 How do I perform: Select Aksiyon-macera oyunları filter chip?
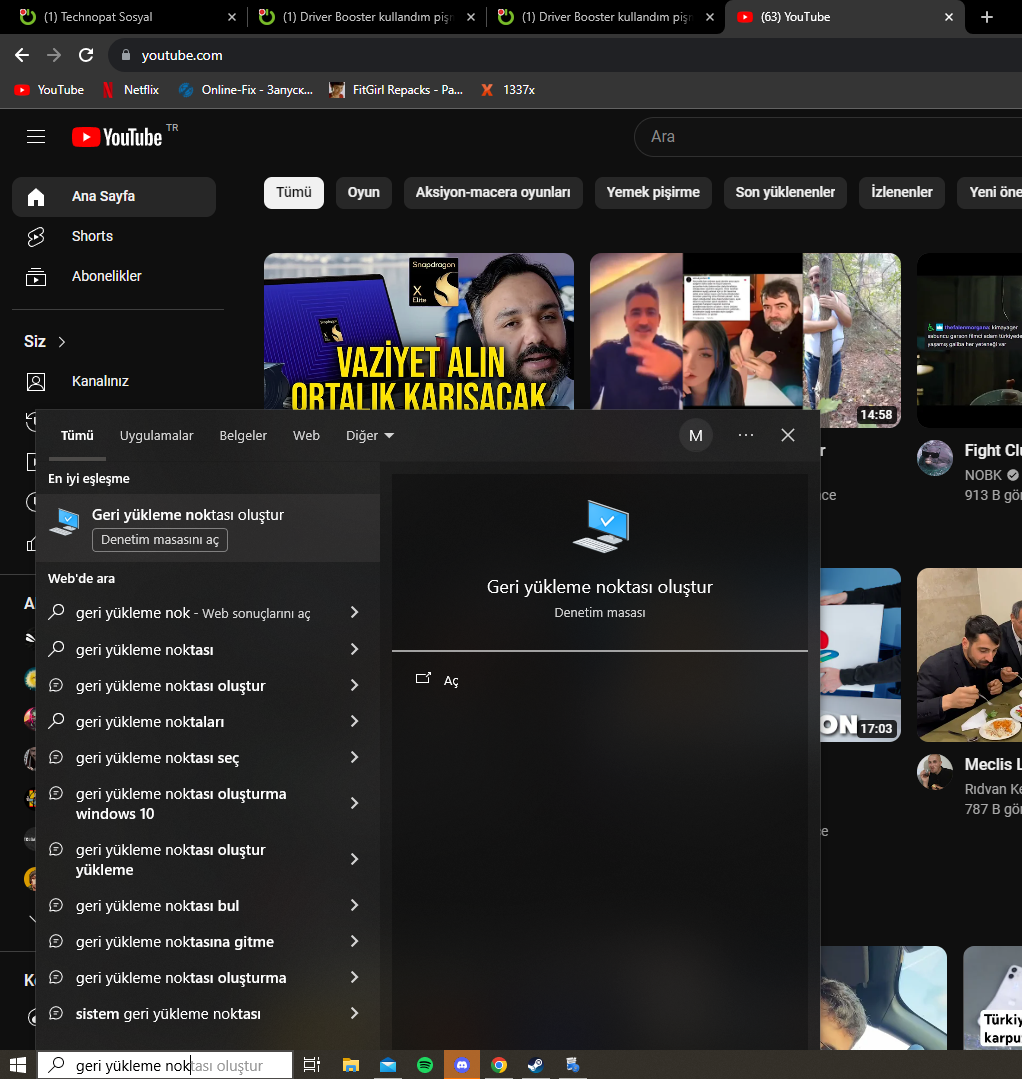tap(493, 193)
